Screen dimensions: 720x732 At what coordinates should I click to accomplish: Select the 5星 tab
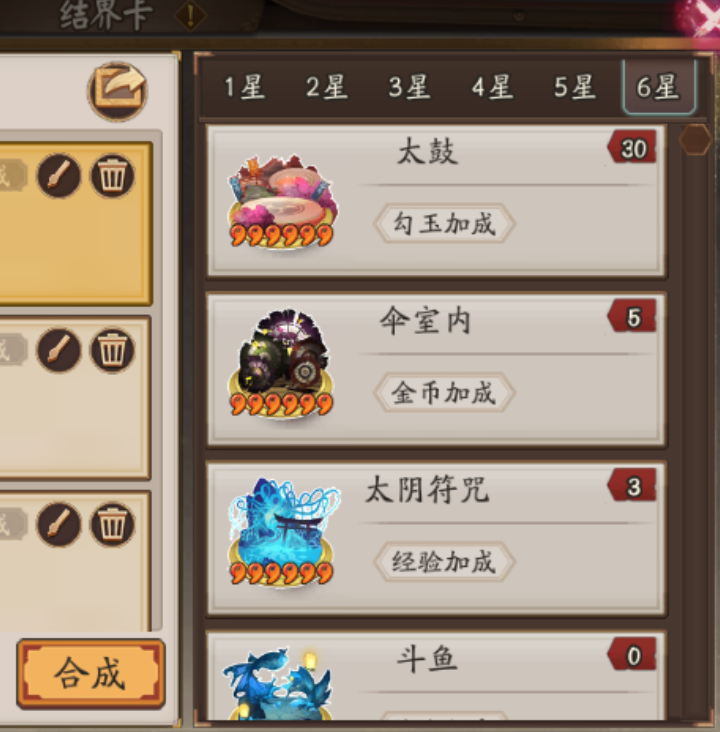pos(575,87)
